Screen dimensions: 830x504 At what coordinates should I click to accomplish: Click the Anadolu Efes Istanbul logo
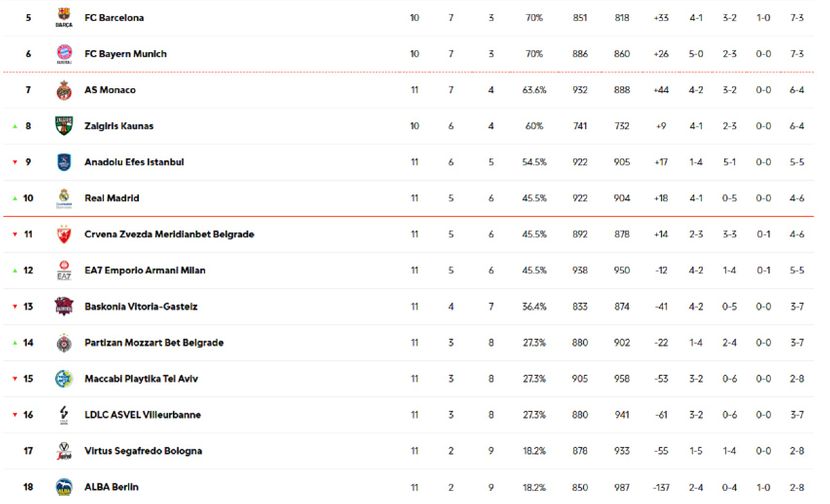(x=64, y=162)
